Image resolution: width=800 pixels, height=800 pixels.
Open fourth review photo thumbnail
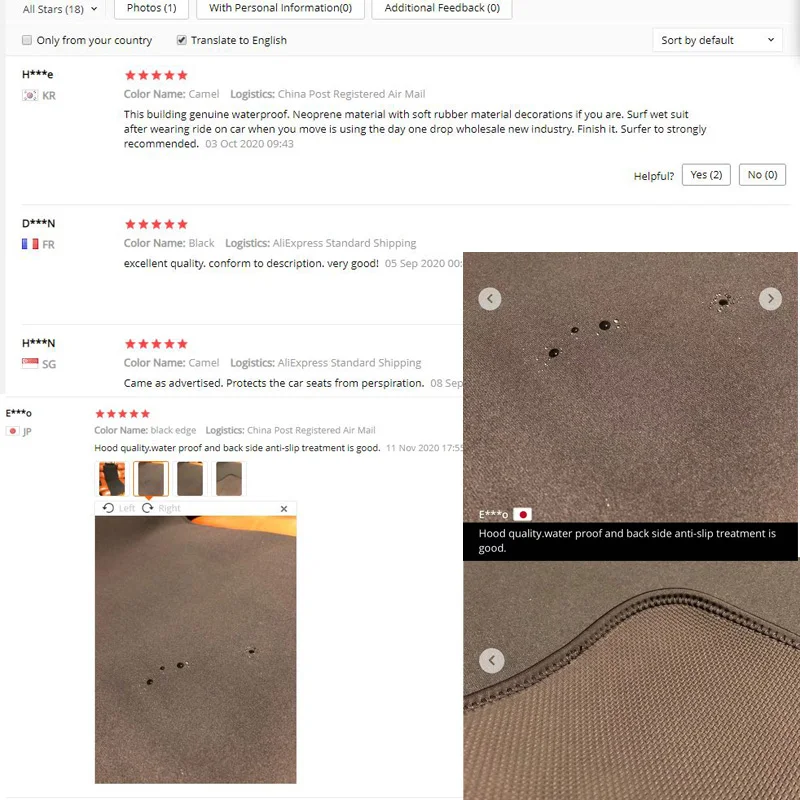(229, 479)
